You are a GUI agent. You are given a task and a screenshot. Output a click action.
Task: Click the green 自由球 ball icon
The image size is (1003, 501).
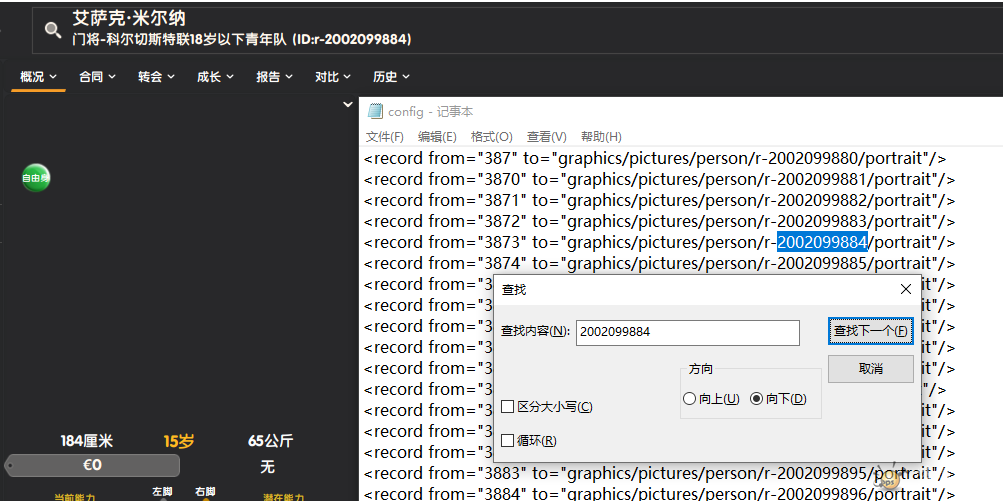[x=36, y=178]
